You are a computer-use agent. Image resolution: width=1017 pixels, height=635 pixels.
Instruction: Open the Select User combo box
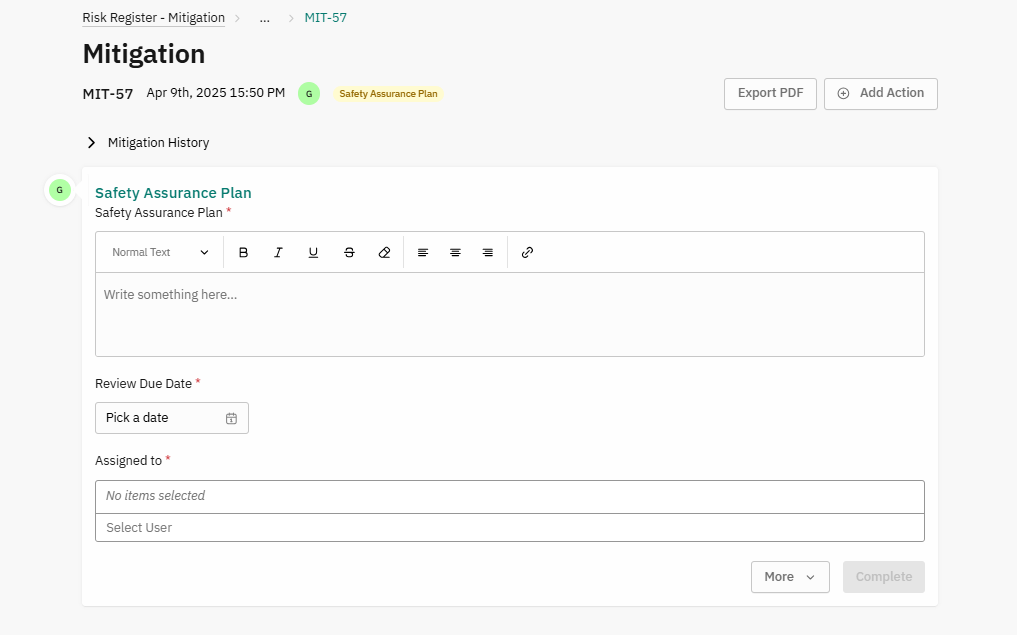click(510, 527)
